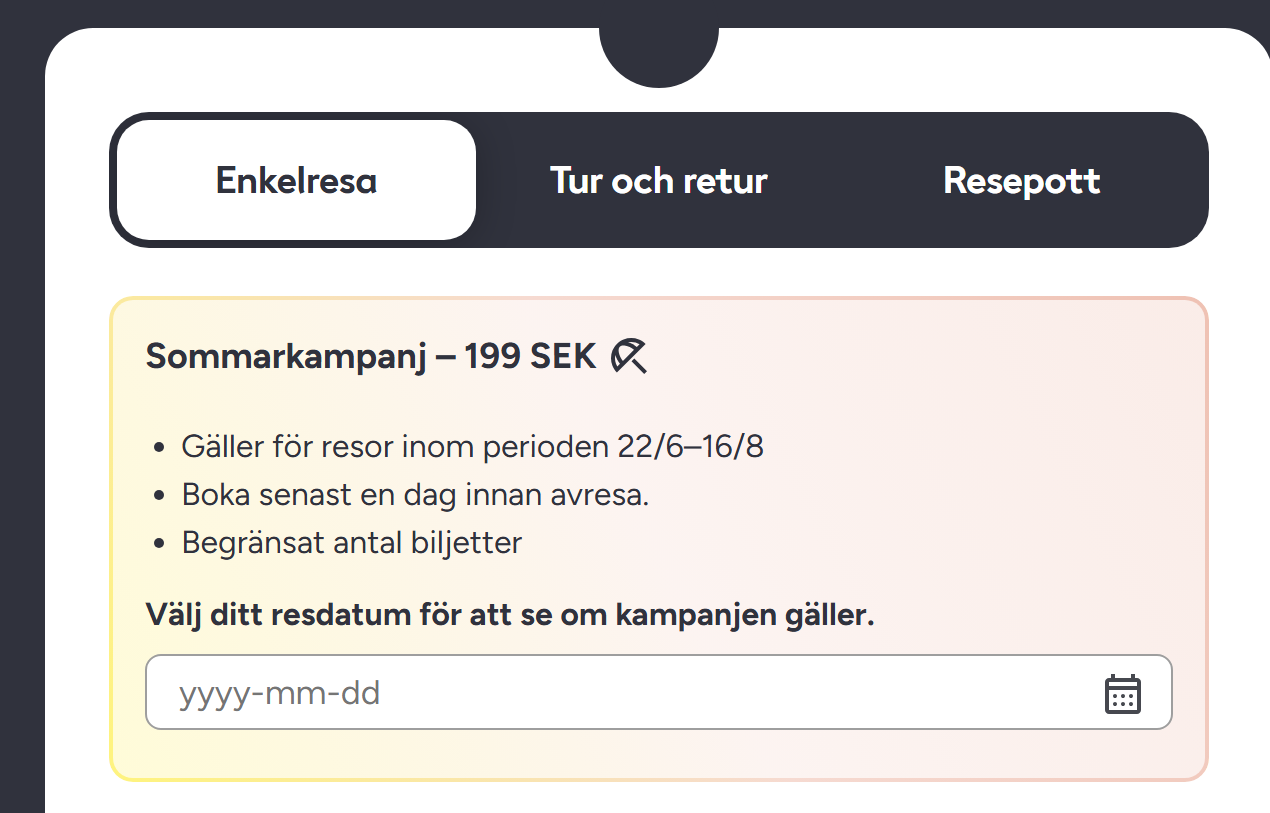Click the beach umbrella icon beside 199 SEK
Image resolution: width=1270 pixels, height=813 pixels.
pos(629,355)
